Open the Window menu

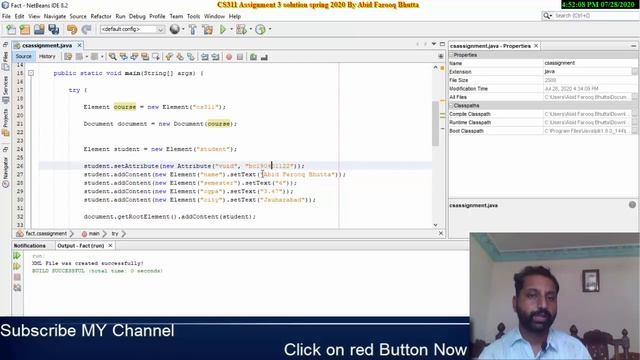point(214,16)
